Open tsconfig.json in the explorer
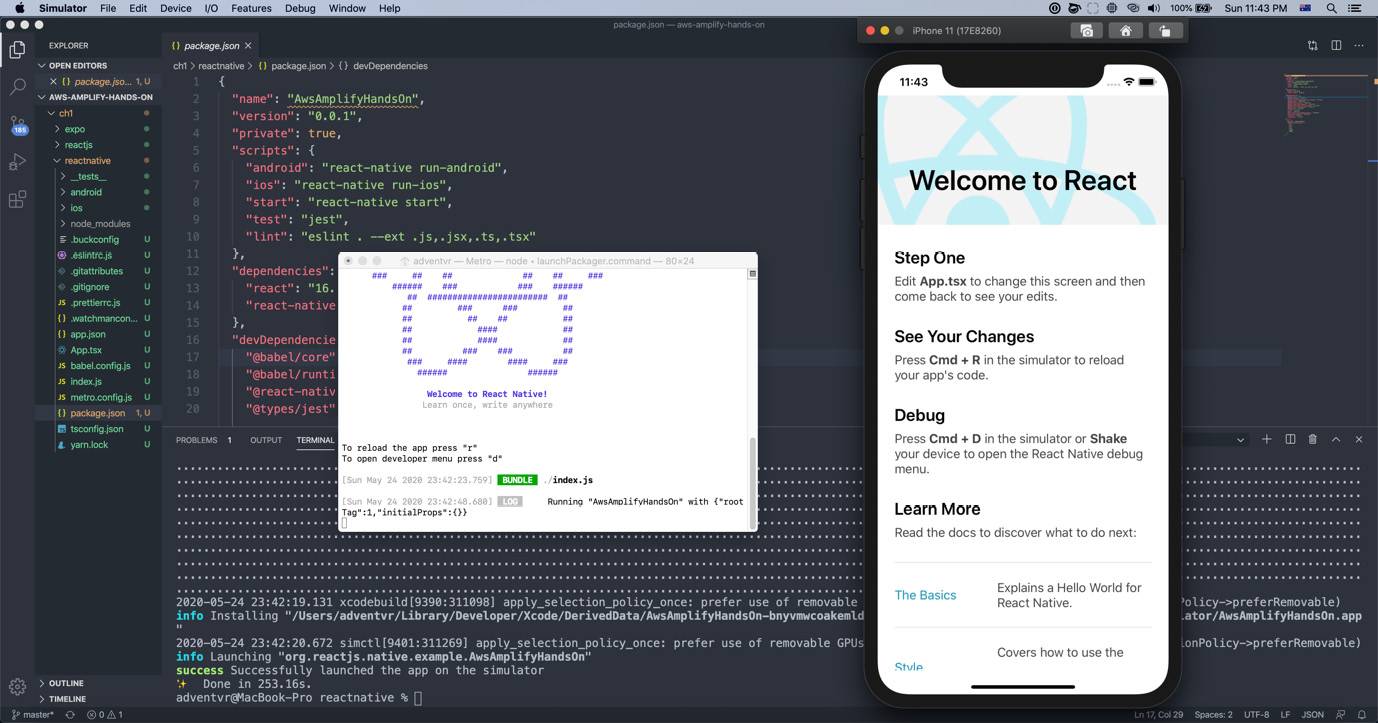 click(x=98, y=429)
